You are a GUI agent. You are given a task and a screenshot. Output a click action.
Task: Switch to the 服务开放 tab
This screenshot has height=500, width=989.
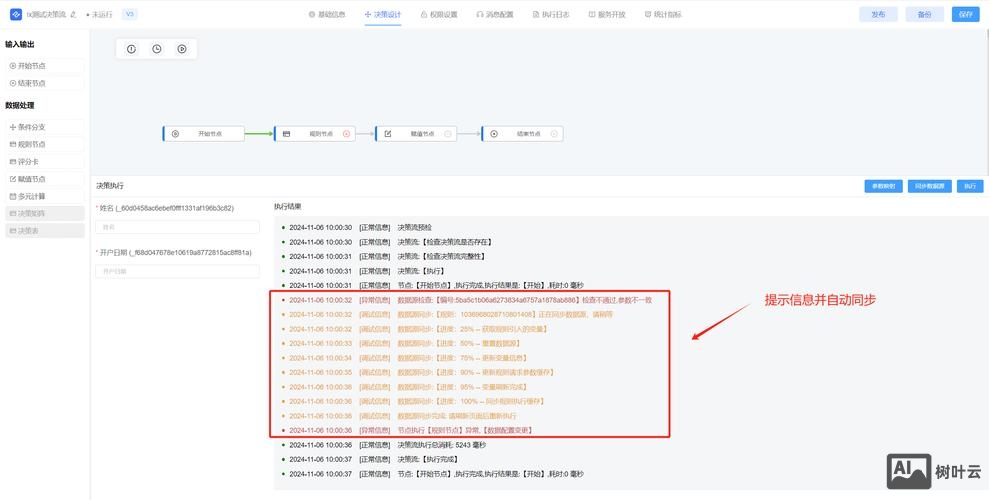(607, 15)
